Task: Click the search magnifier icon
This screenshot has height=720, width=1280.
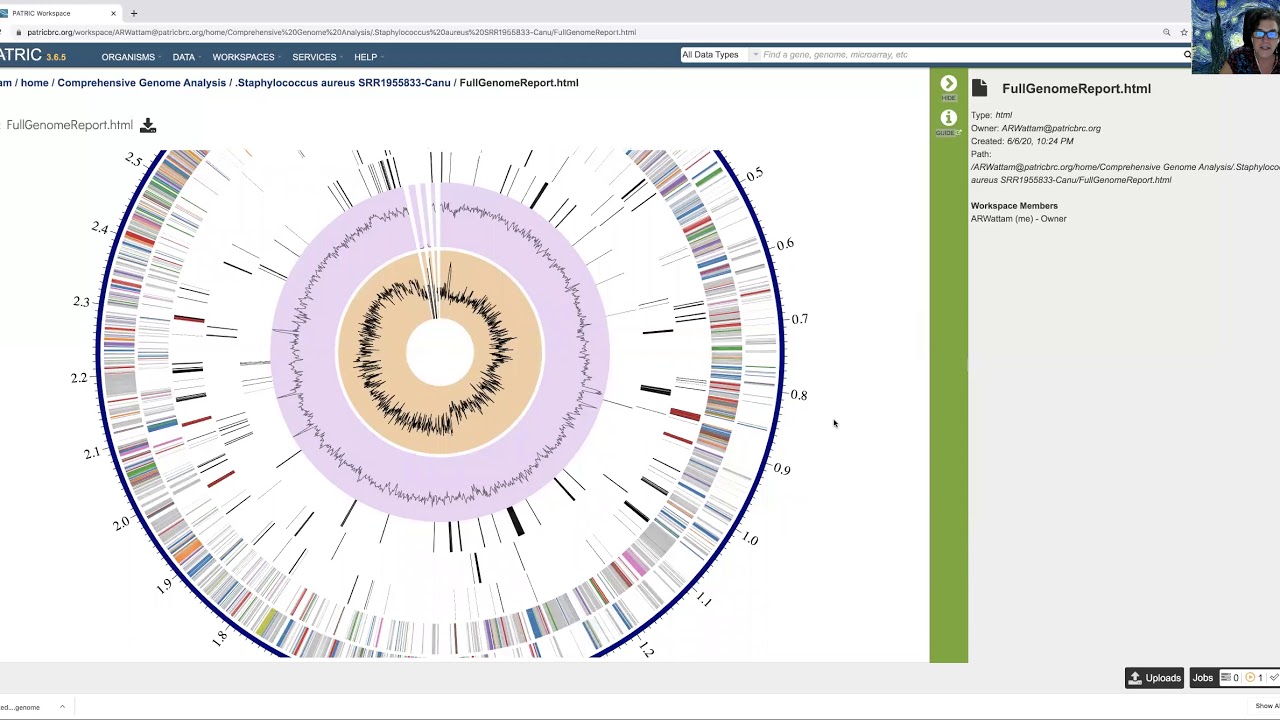Action: [1187, 55]
